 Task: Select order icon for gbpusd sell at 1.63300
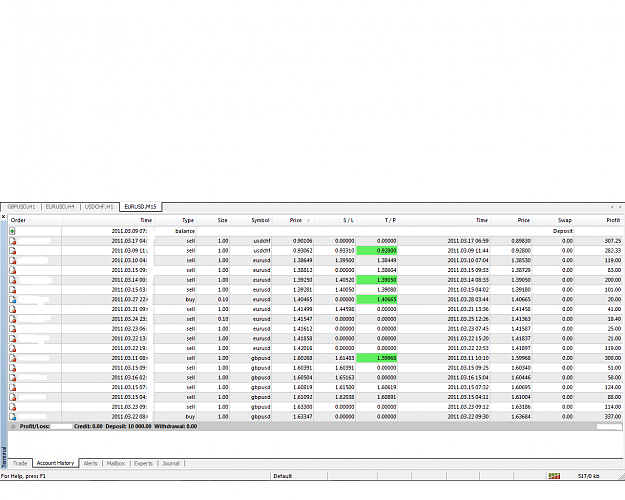[x=13, y=407]
